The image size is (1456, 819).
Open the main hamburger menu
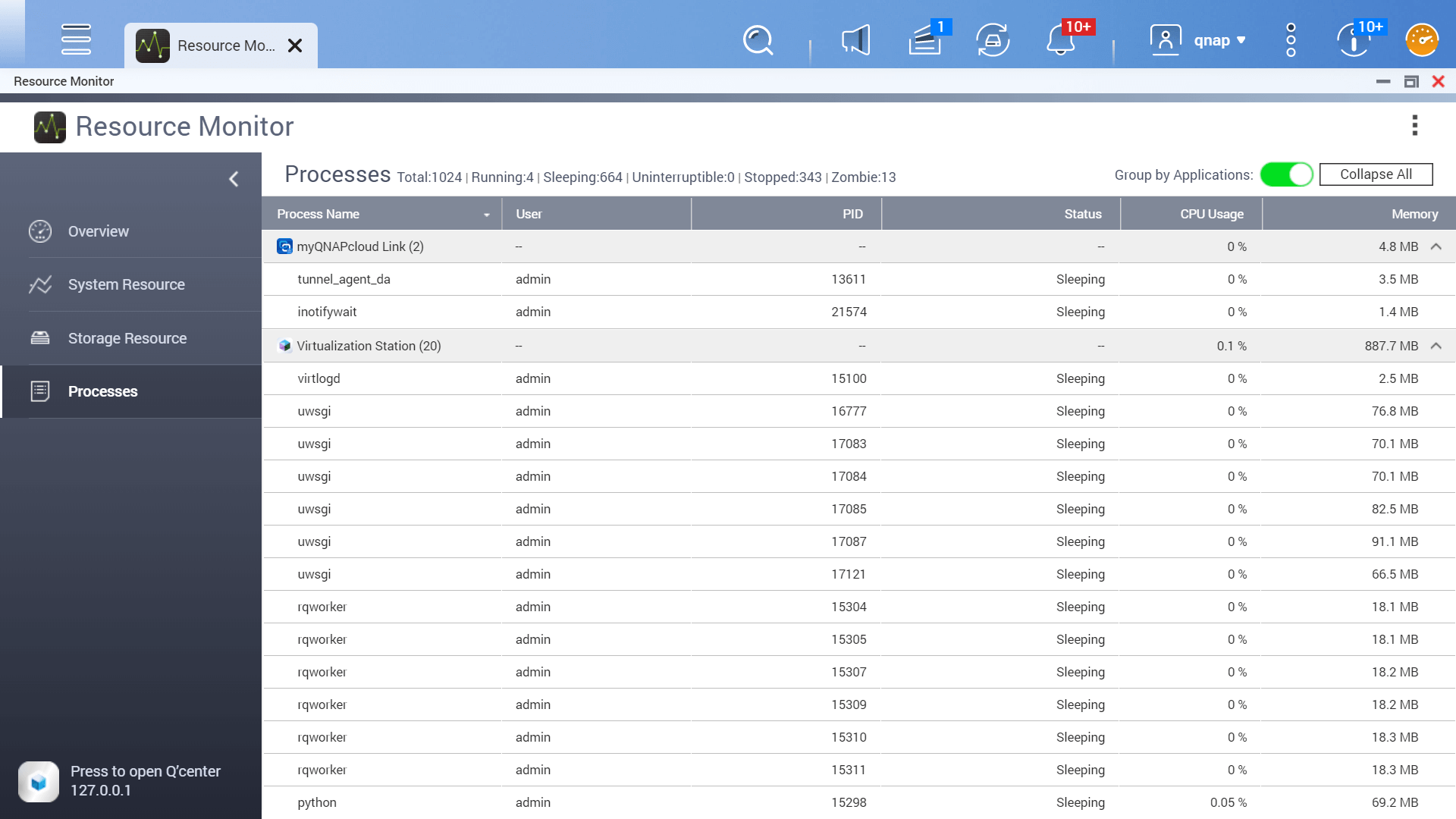click(x=76, y=39)
